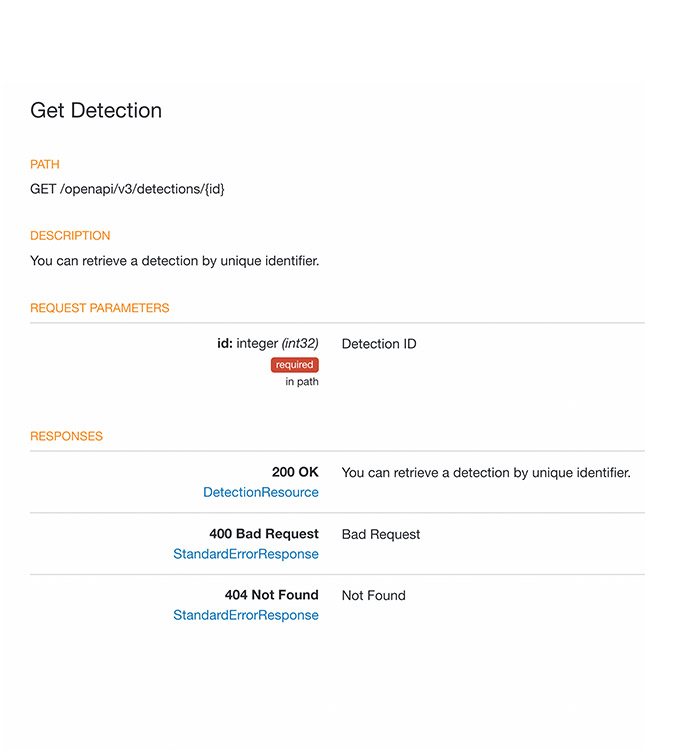675x750 pixels.
Task: Click the id: integer (int32) parameter name
Action: (268, 344)
